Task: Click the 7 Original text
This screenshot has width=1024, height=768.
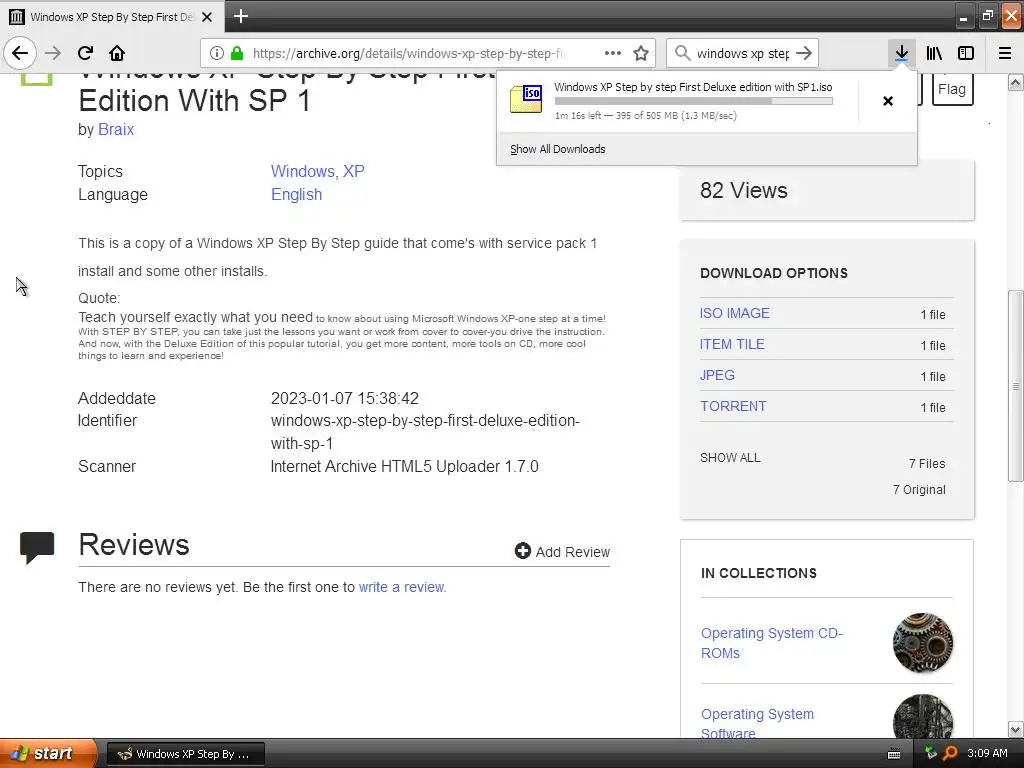Action: coord(919,489)
